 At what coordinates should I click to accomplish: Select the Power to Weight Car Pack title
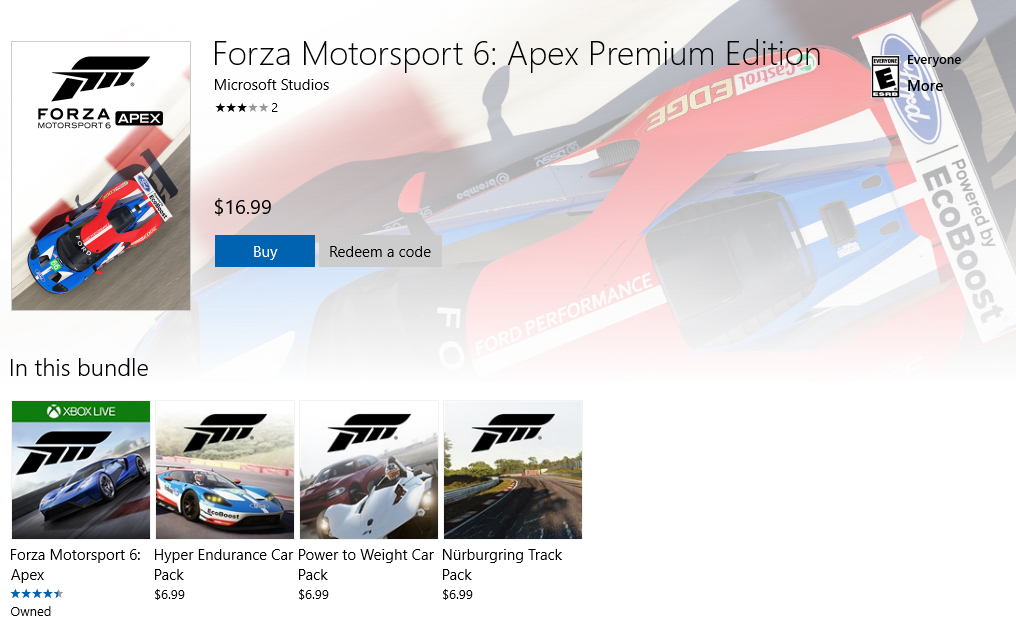coord(366,564)
